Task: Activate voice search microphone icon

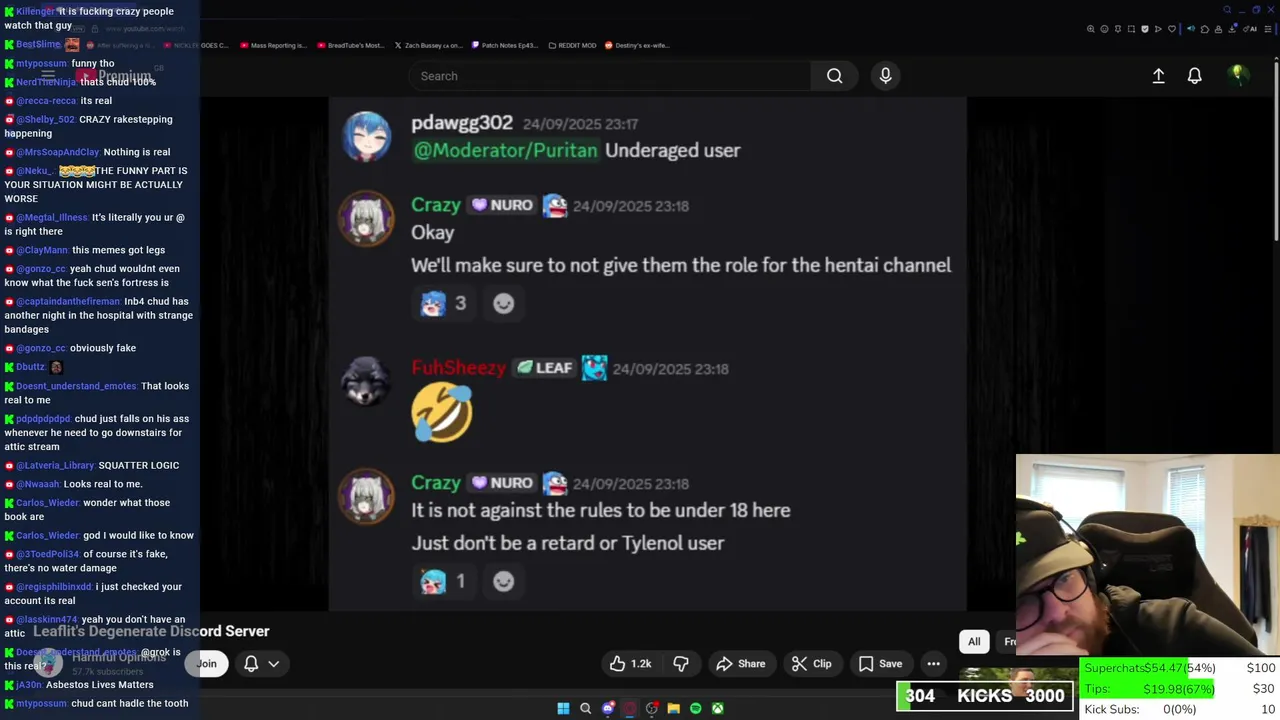Action: (885, 76)
